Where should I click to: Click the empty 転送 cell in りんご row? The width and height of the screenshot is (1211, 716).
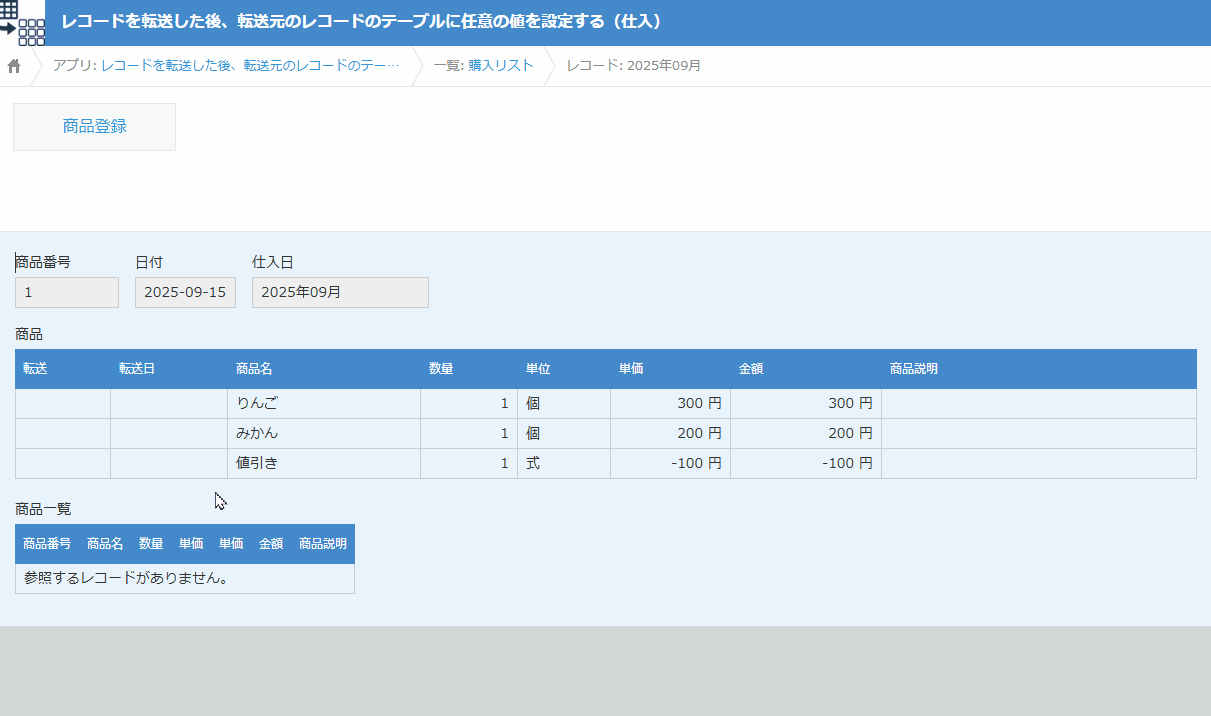62,404
